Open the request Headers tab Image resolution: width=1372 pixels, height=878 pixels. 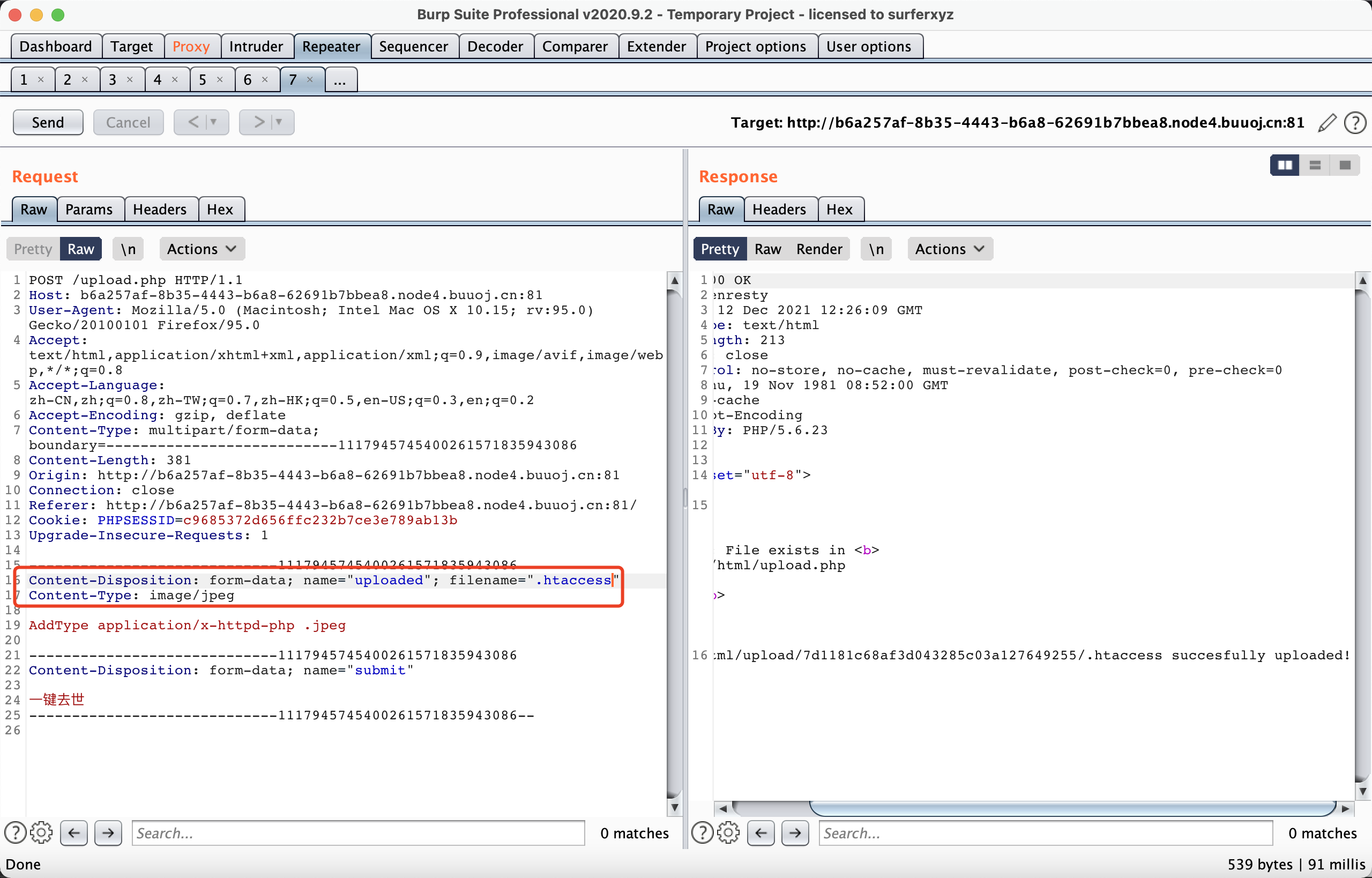pos(160,209)
